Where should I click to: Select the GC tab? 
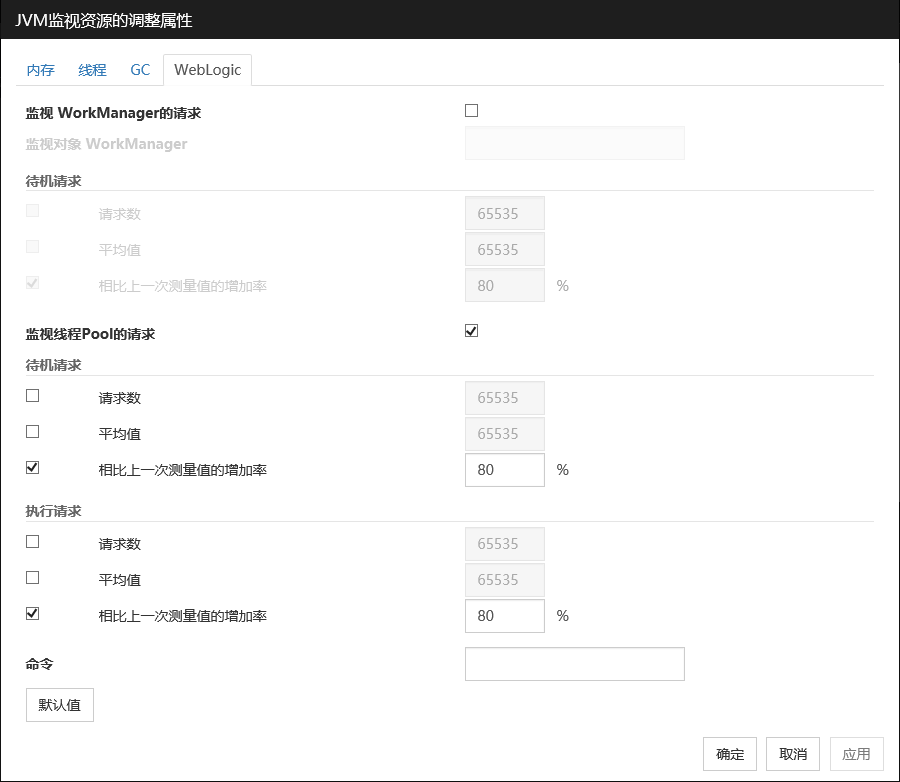140,70
